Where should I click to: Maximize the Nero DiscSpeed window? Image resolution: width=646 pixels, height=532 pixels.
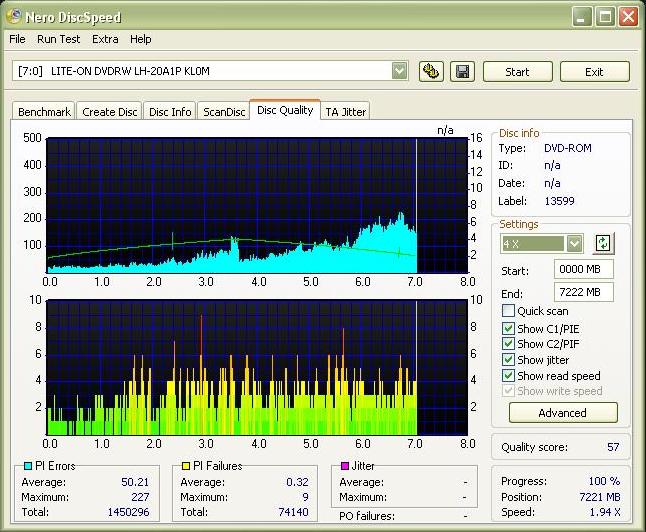[x=605, y=17]
